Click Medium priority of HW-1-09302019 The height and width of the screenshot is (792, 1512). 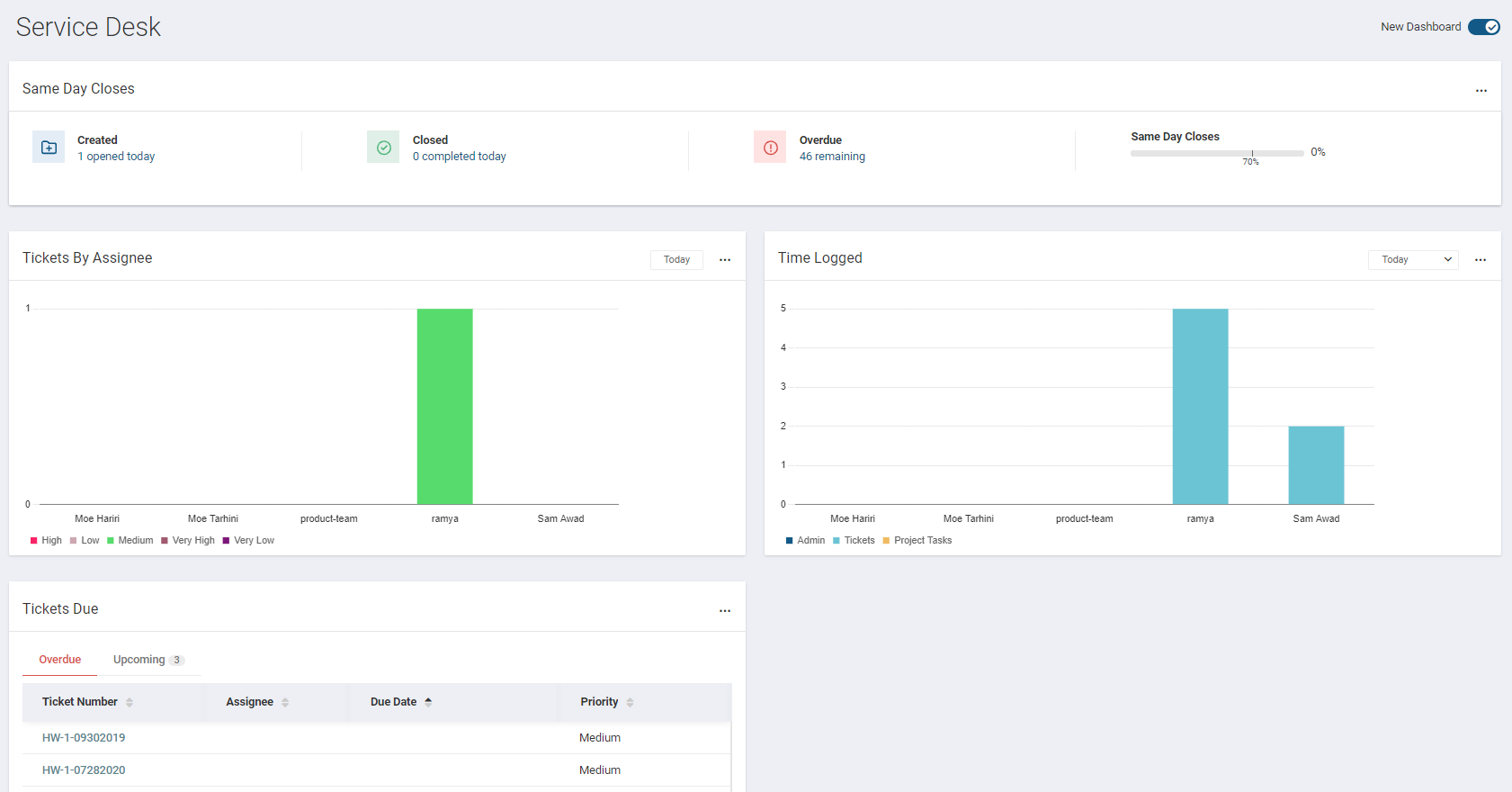[600, 738]
